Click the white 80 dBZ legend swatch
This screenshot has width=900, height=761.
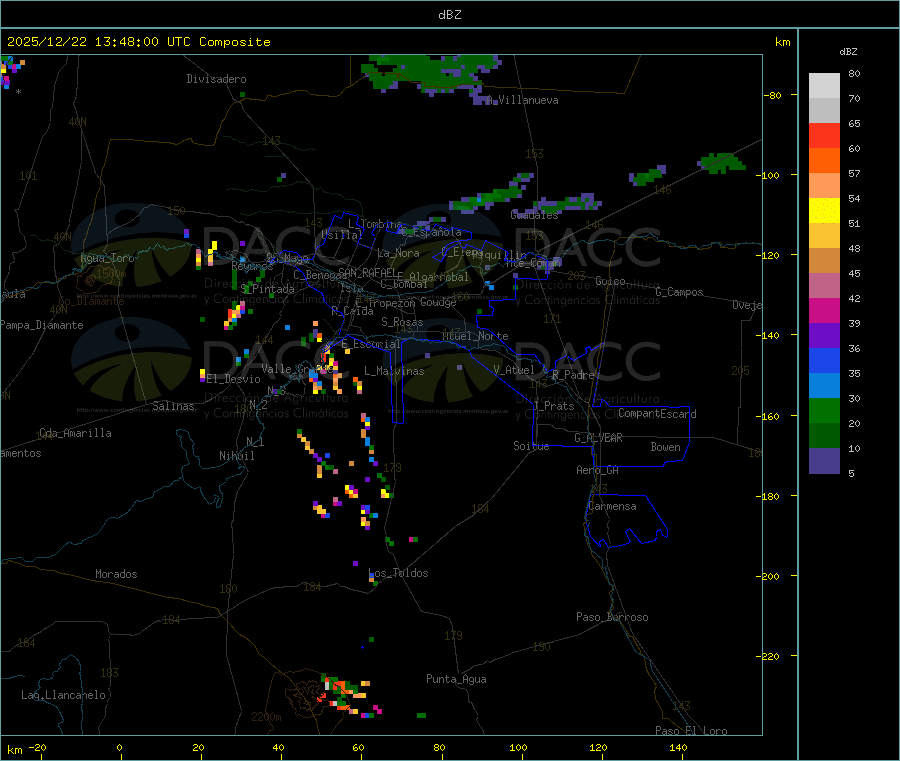tap(824, 86)
